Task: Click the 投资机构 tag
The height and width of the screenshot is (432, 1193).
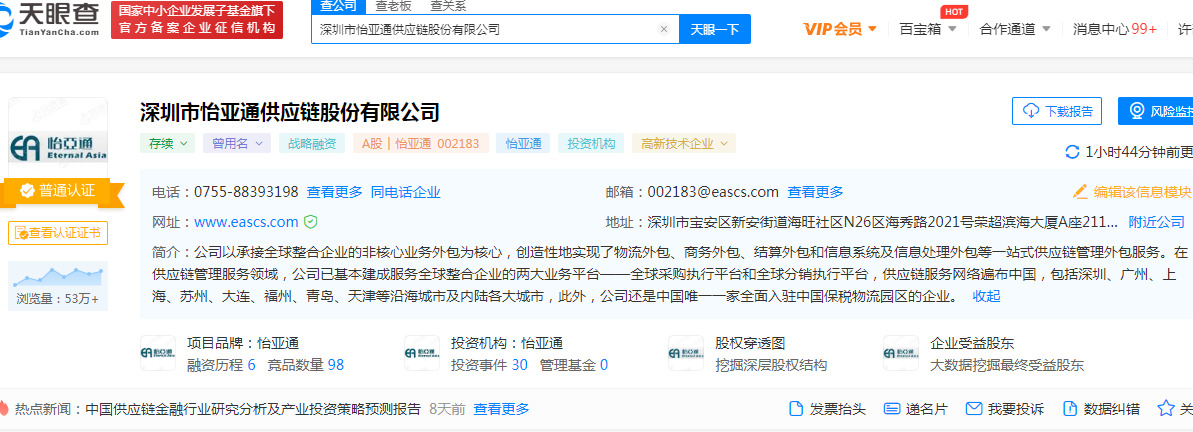Action: tap(591, 143)
